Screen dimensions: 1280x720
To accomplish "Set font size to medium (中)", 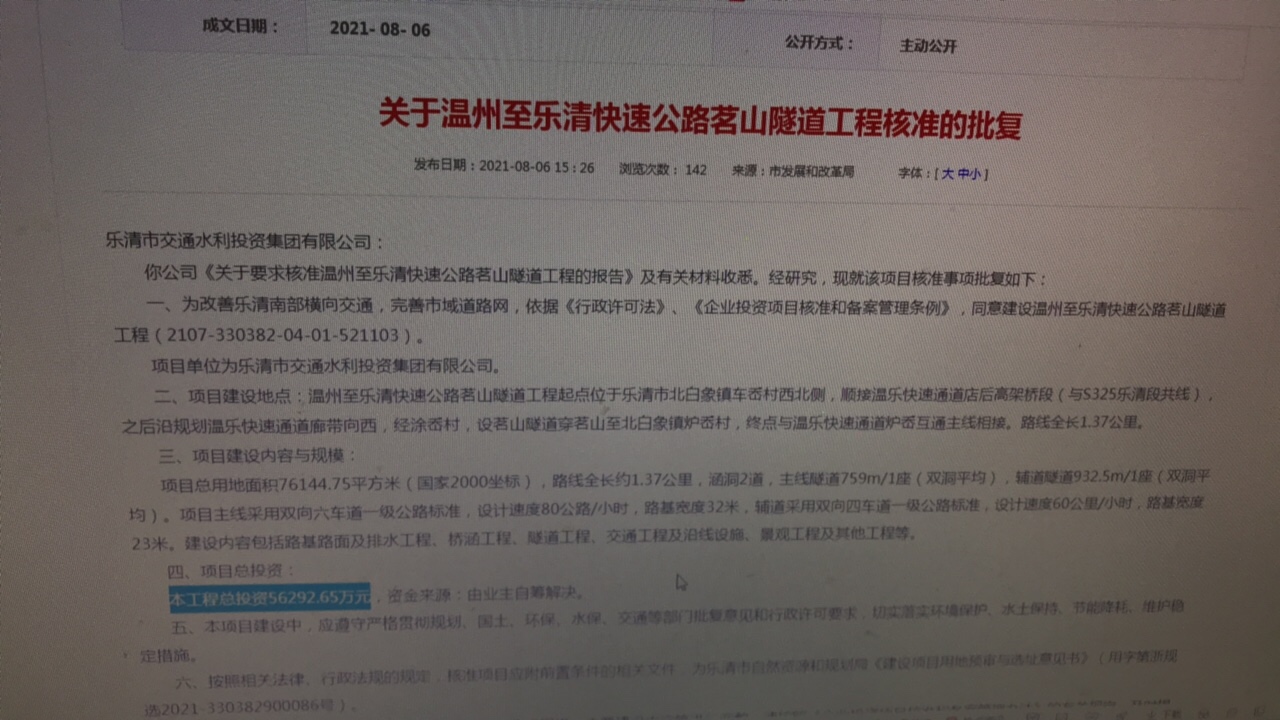I will point(963,173).
